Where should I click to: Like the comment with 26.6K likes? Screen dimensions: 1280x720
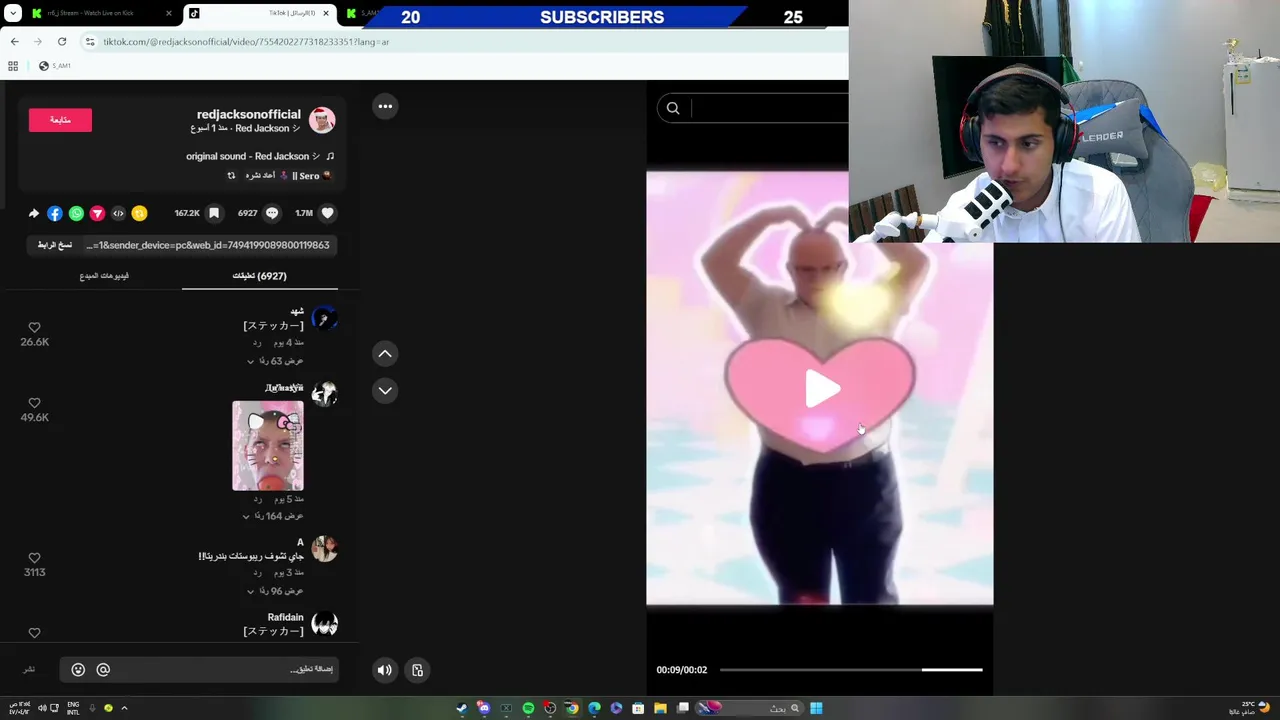(x=34, y=327)
